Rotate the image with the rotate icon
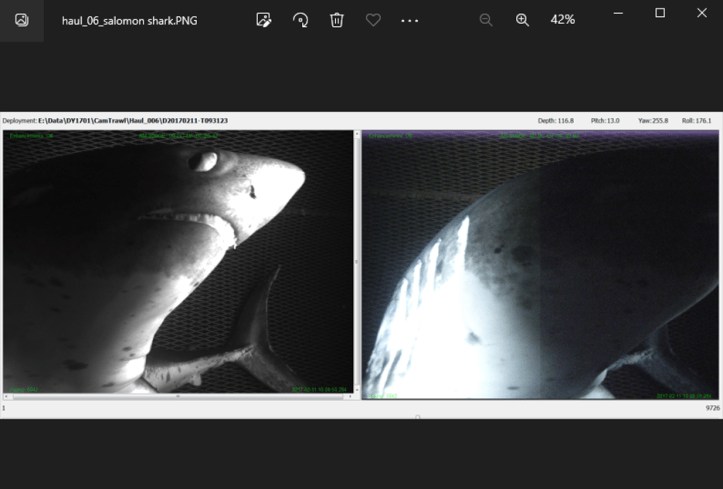Image resolution: width=723 pixels, height=489 pixels. 300,20
